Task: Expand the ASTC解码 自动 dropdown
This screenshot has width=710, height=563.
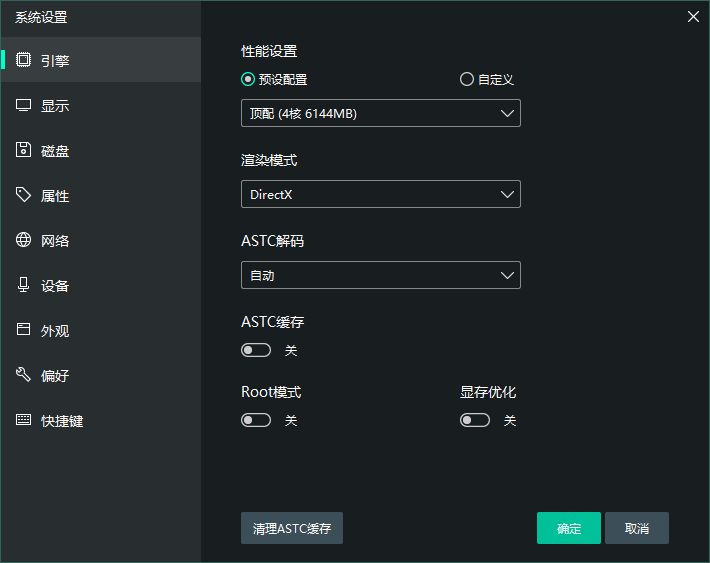Action: point(380,275)
